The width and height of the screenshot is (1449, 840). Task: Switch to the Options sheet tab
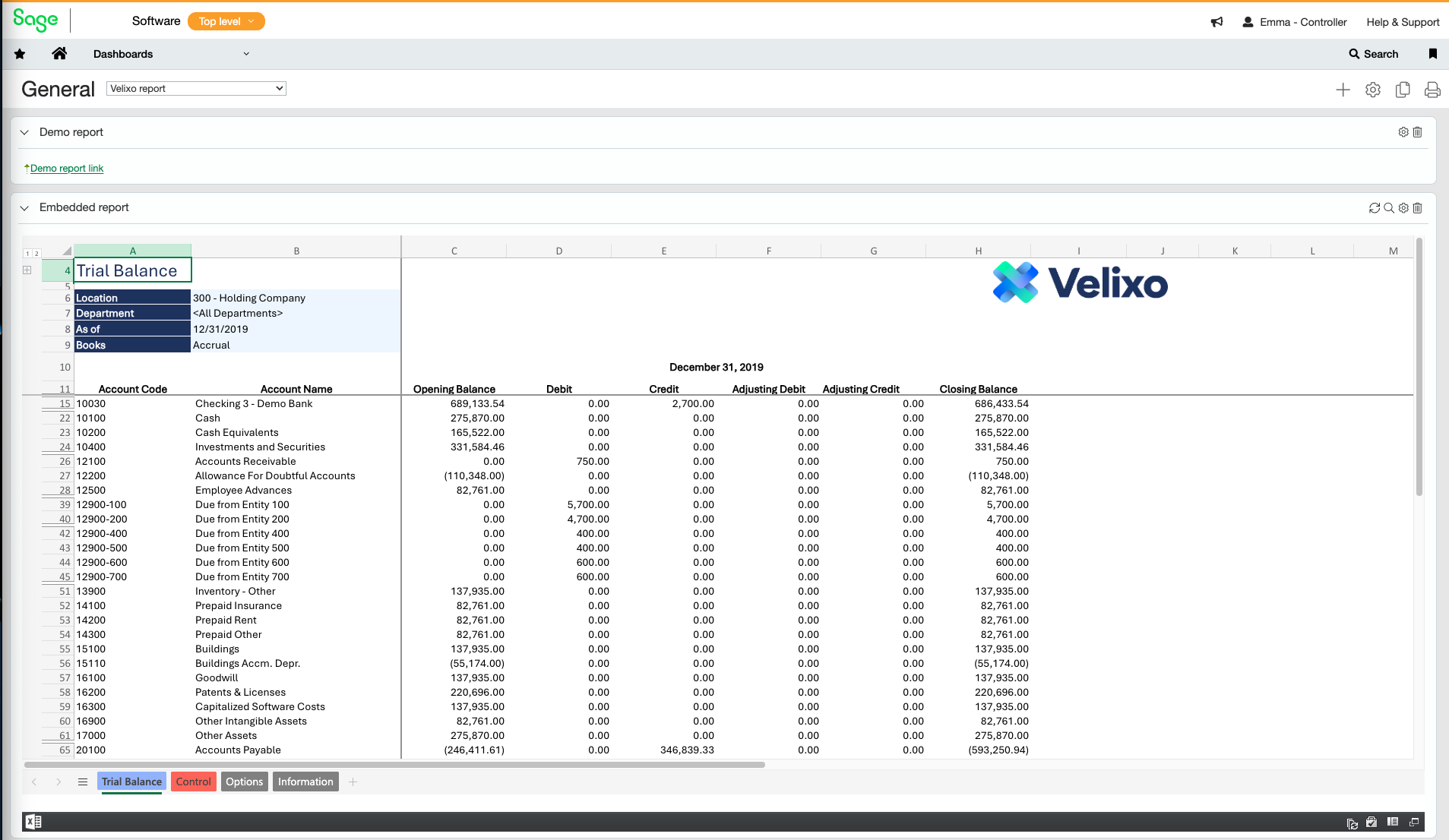(244, 782)
